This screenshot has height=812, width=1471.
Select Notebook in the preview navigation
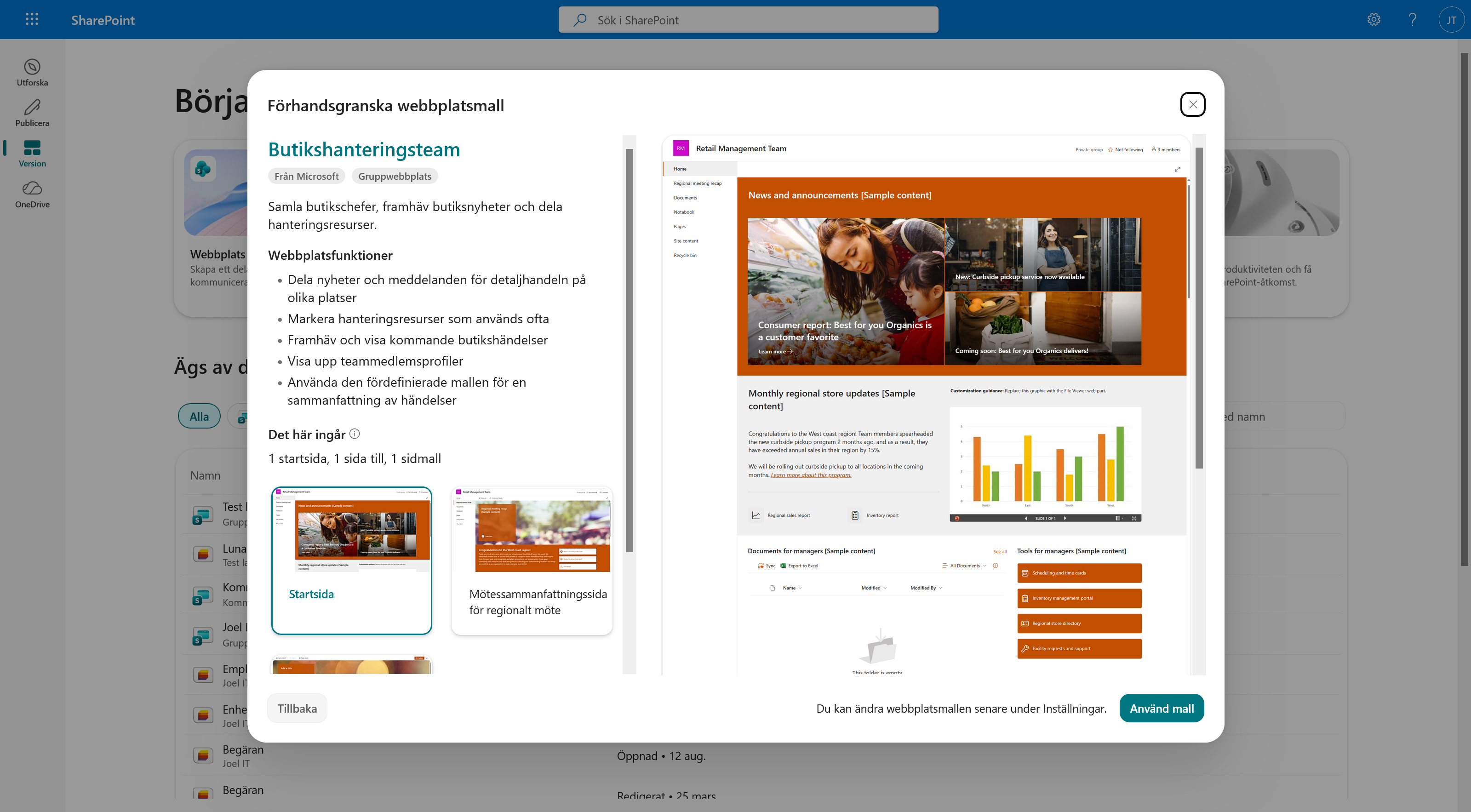click(x=683, y=212)
